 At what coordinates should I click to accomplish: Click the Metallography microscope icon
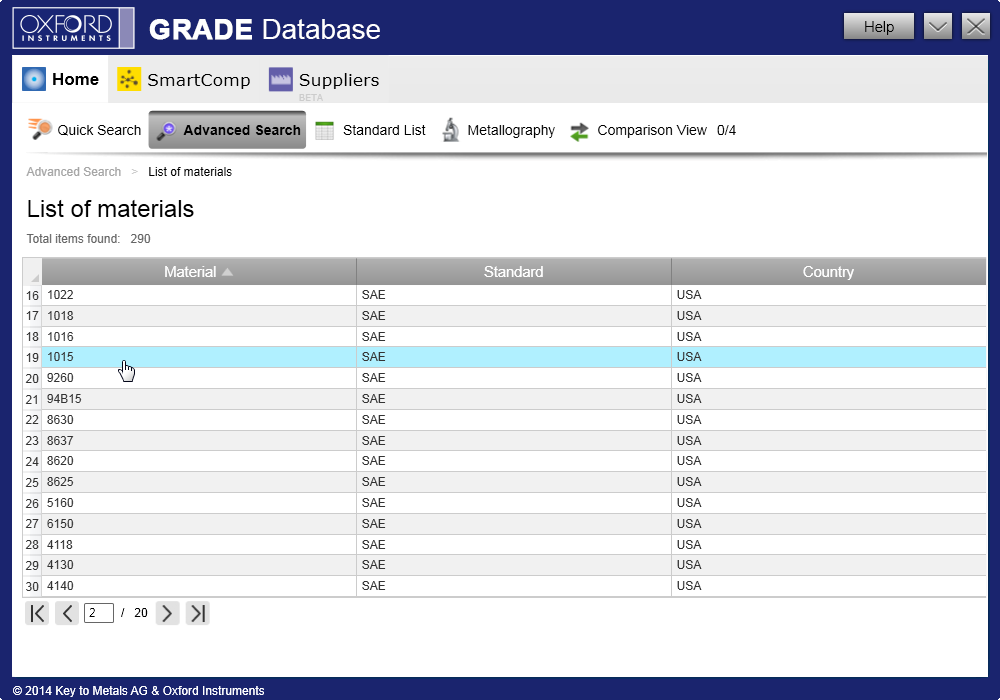click(x=451, y=130)
